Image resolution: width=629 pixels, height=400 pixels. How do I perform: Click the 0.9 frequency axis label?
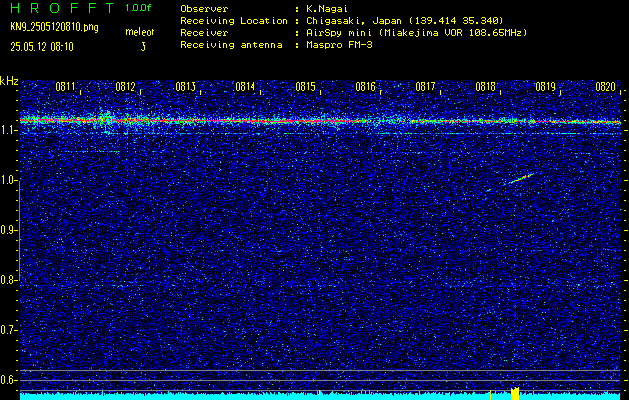[9, 230]
